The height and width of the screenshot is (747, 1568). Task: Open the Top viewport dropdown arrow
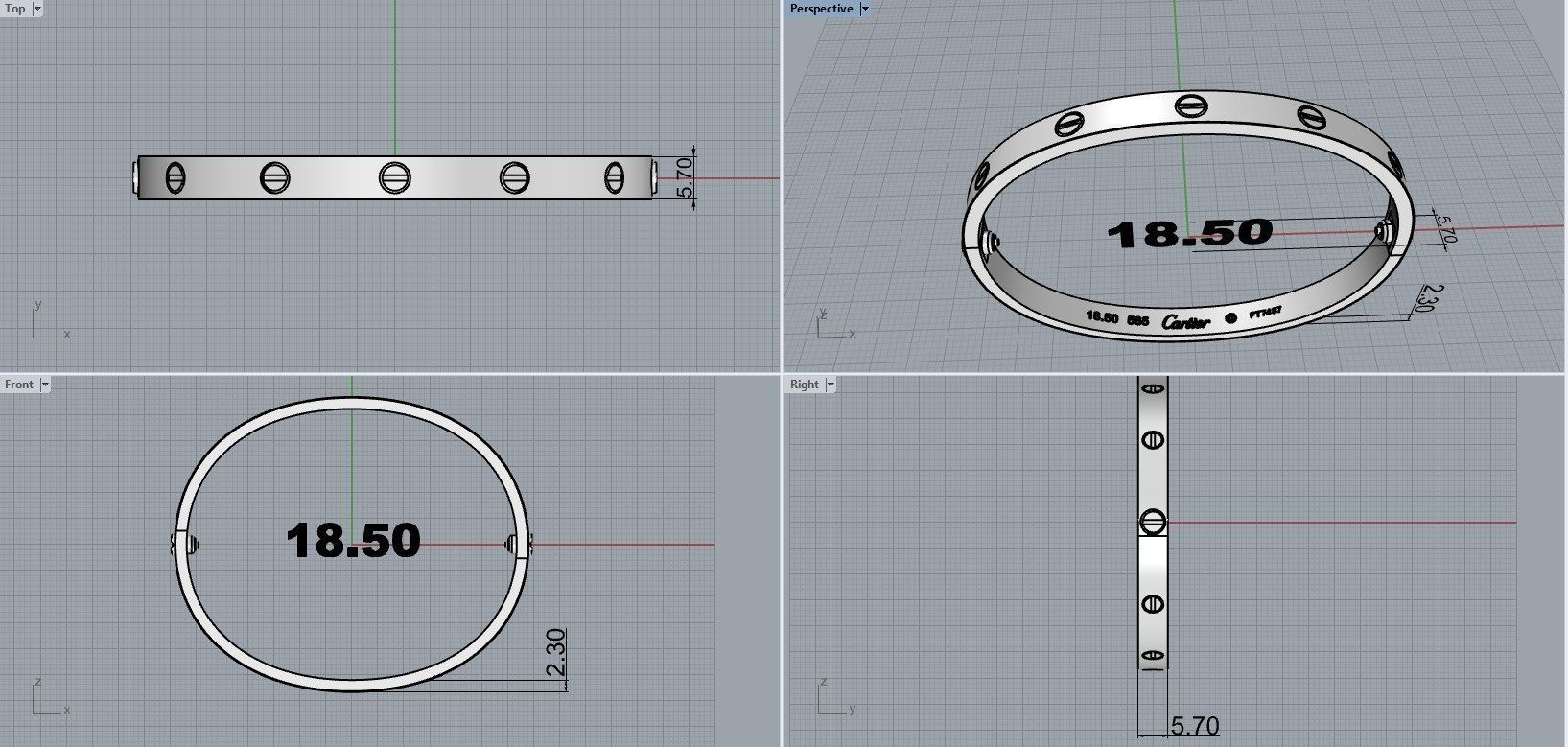pyautogui.click(x=37, y=9)
